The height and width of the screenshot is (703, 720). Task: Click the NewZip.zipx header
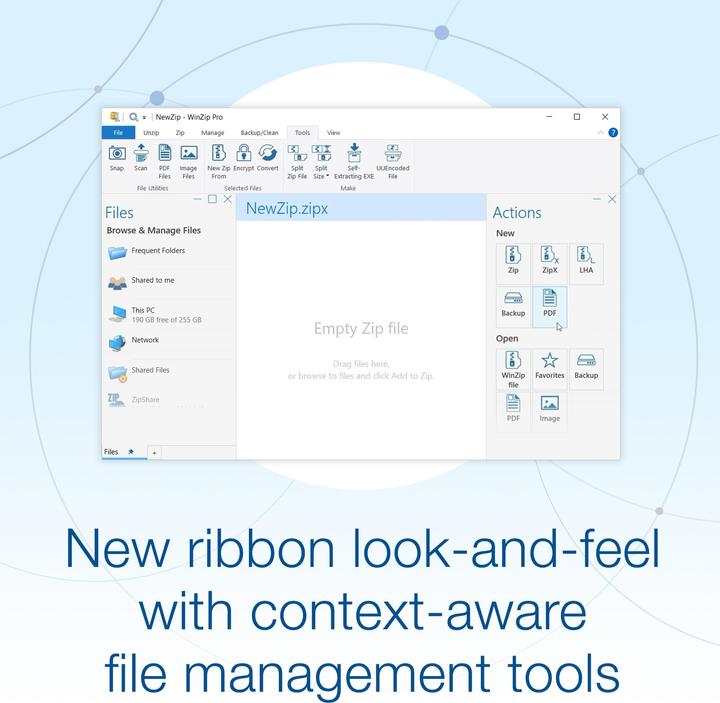click(361, 208)
